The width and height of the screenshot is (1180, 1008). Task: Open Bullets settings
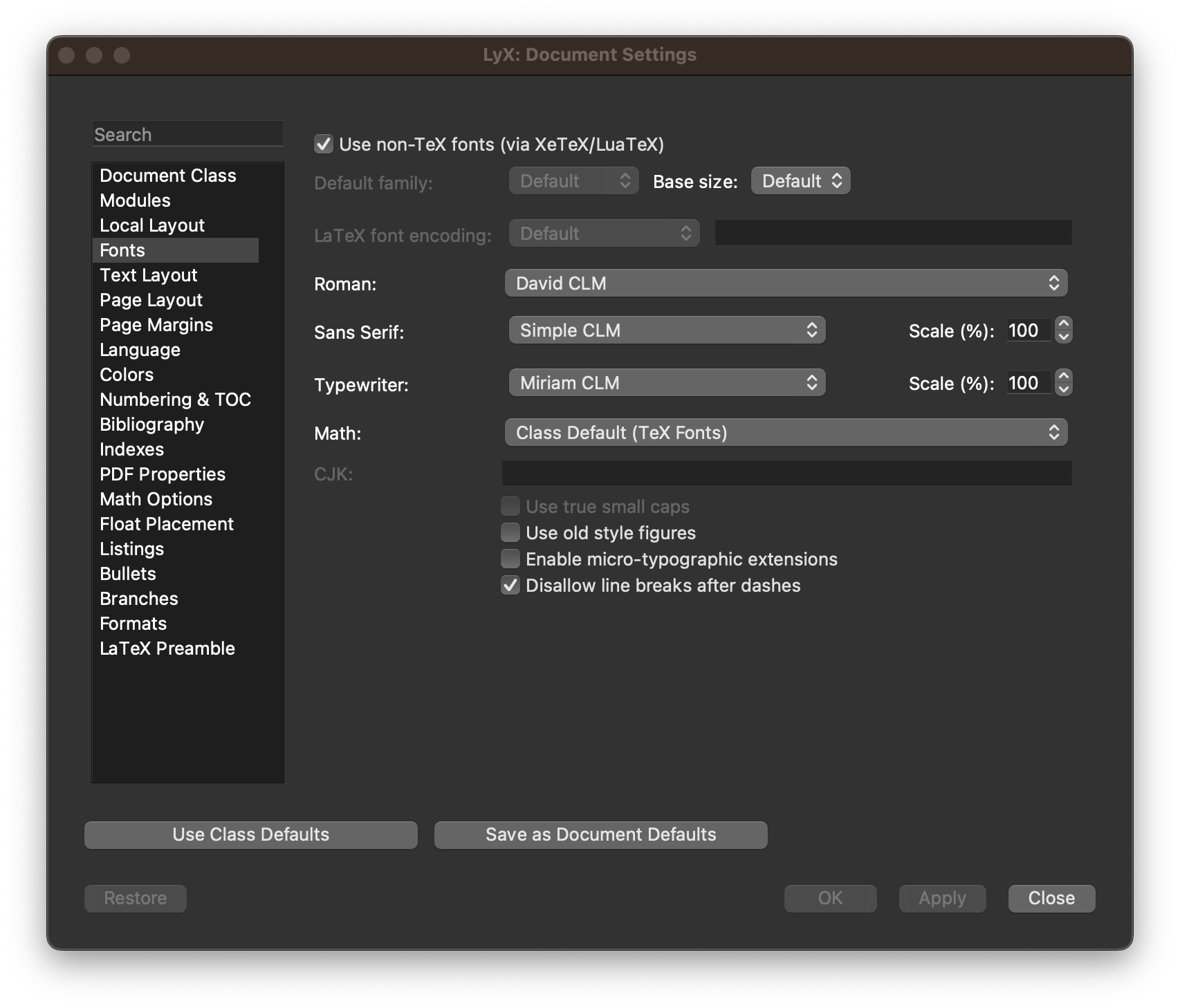click(x=176, y=574)
